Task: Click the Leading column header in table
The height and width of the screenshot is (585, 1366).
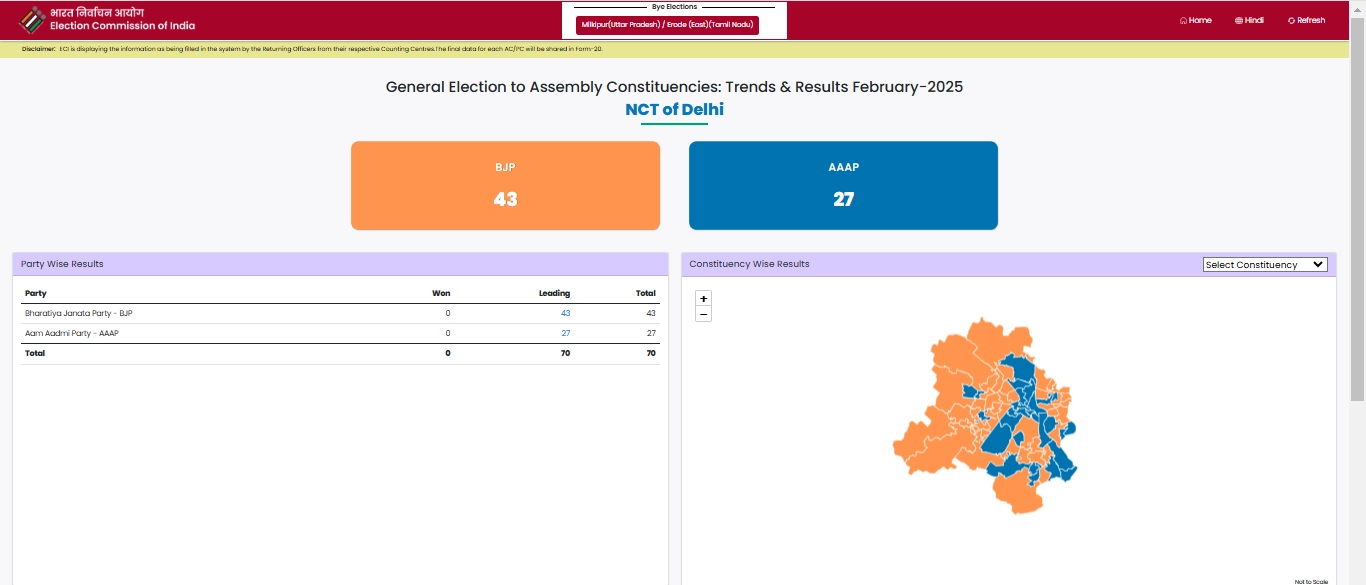Action: [x=554, y=293]
